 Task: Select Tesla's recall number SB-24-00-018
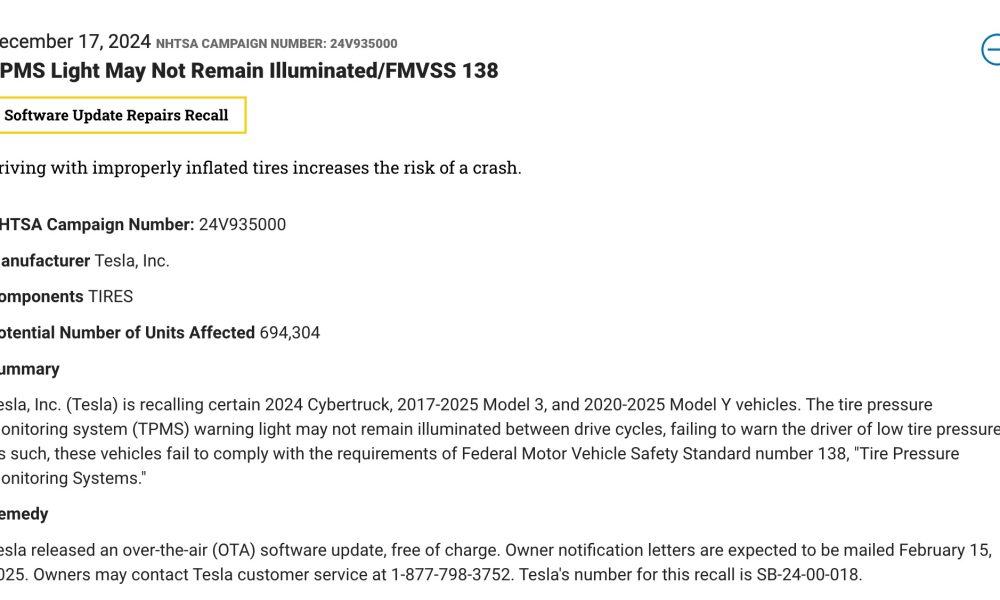coord(809,574)
